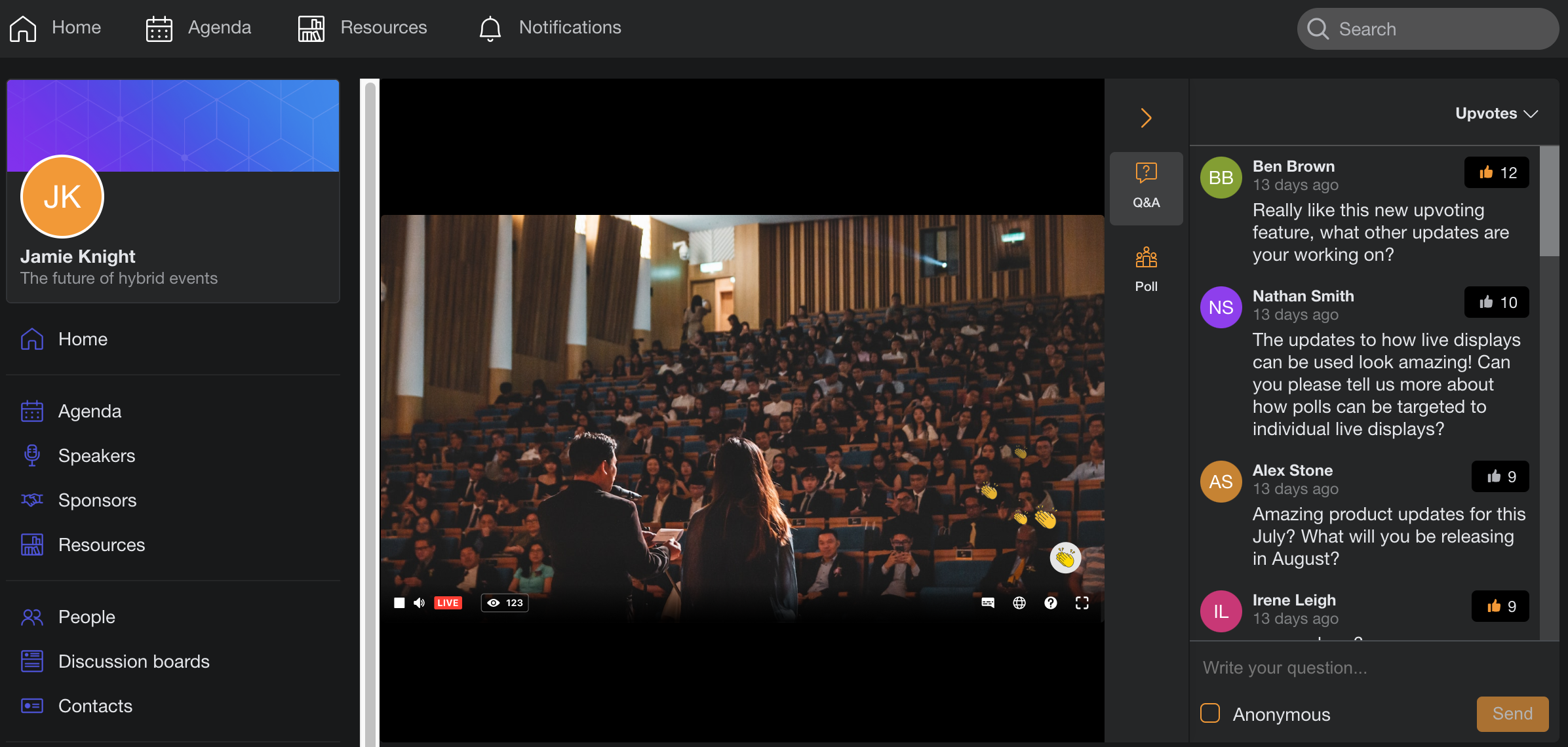Send a clap reaction on the video
The image size is (1568, 747).
1065,558
